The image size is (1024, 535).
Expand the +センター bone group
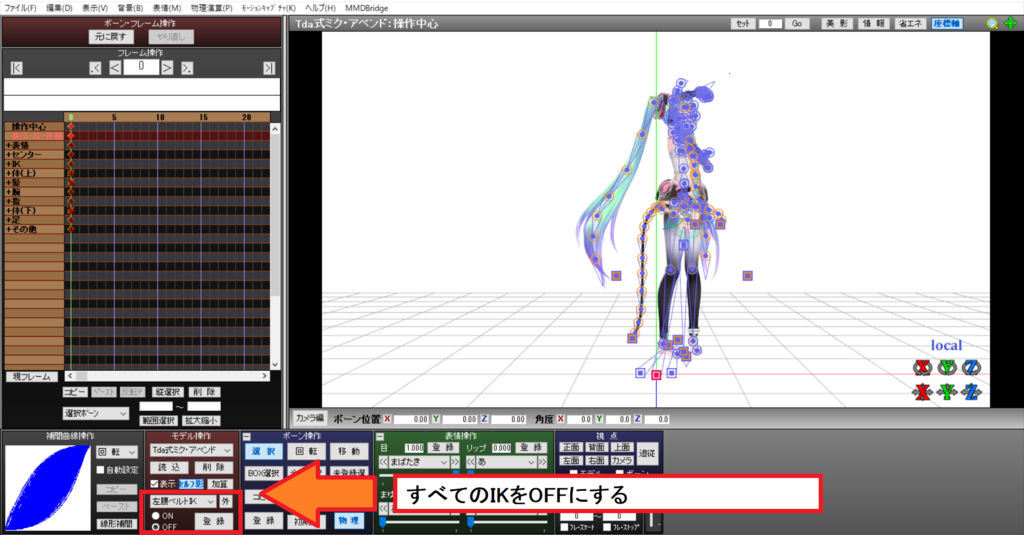pyautogui.click(x=24, y=155)
